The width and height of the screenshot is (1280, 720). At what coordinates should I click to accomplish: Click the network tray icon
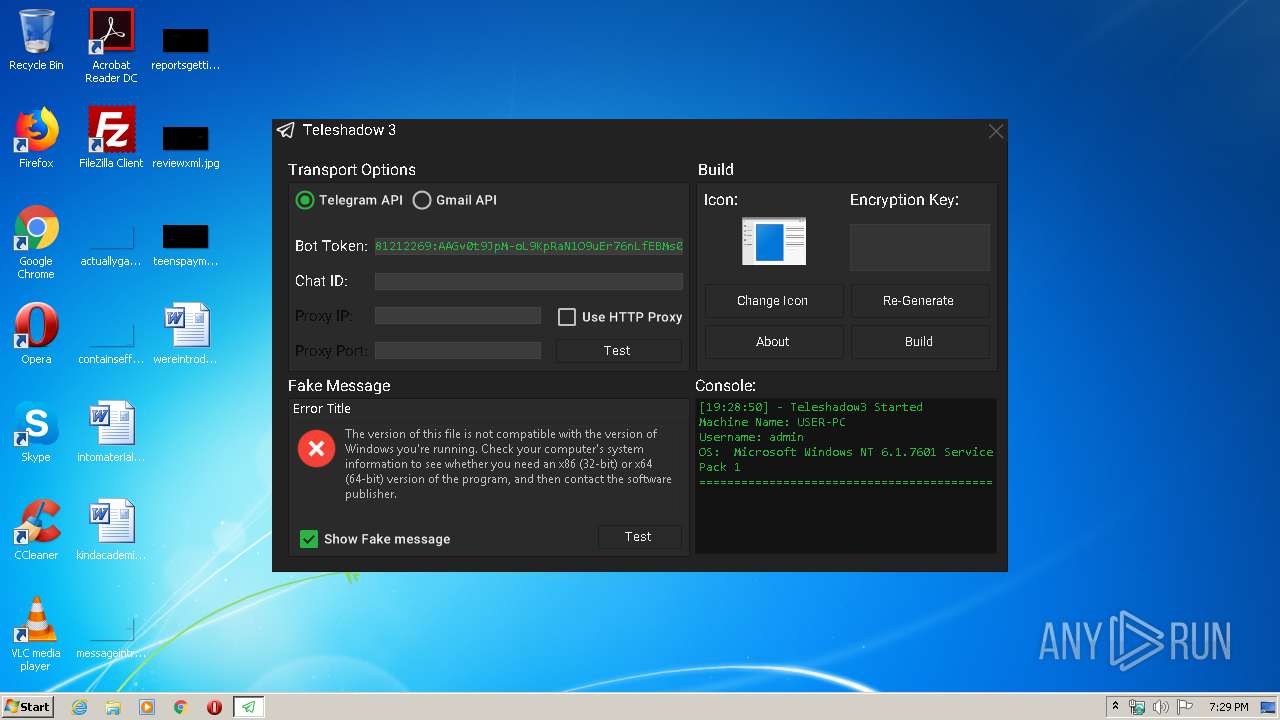click(1137, 707)
